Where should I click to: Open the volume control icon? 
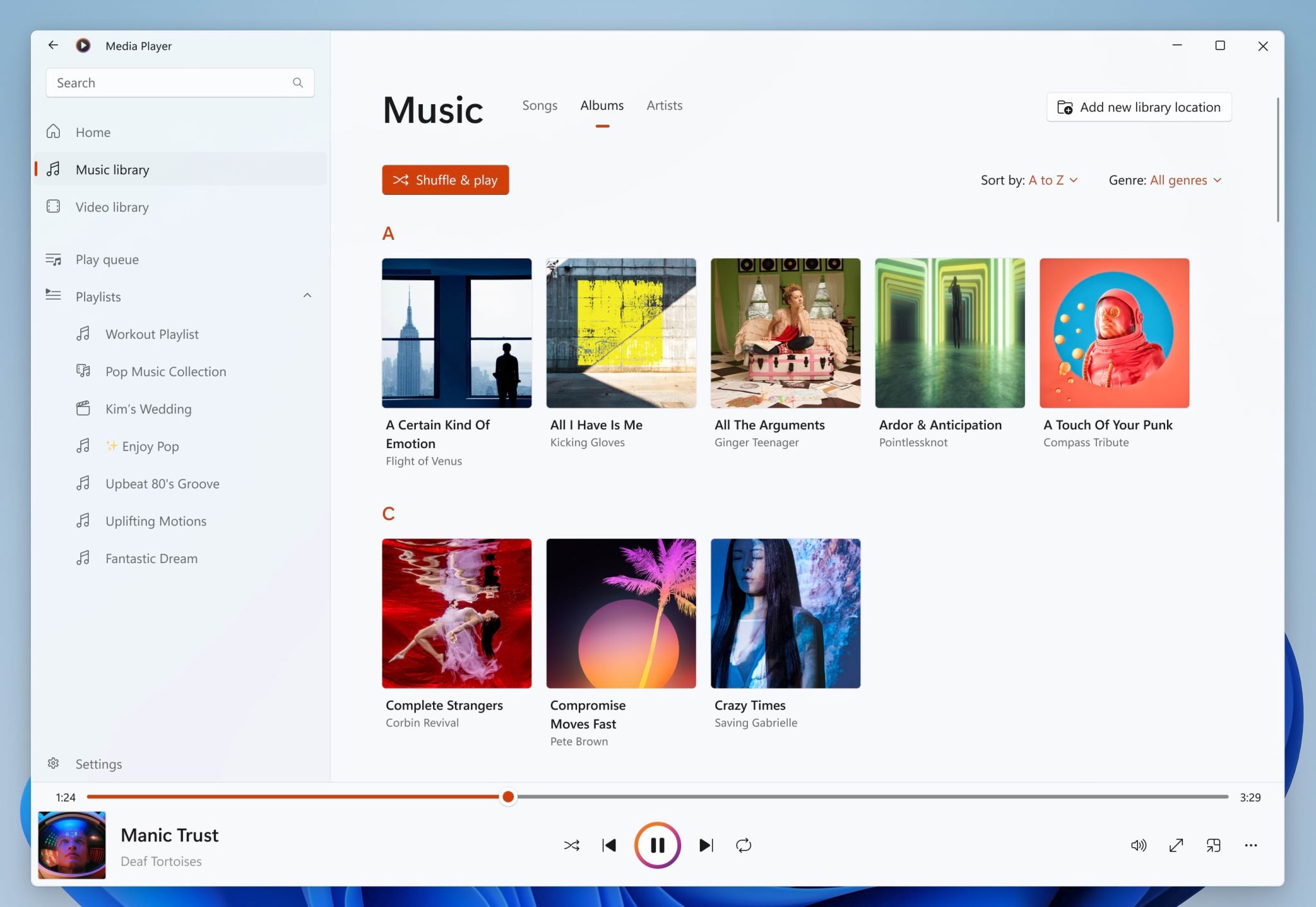pos(1139,845)
